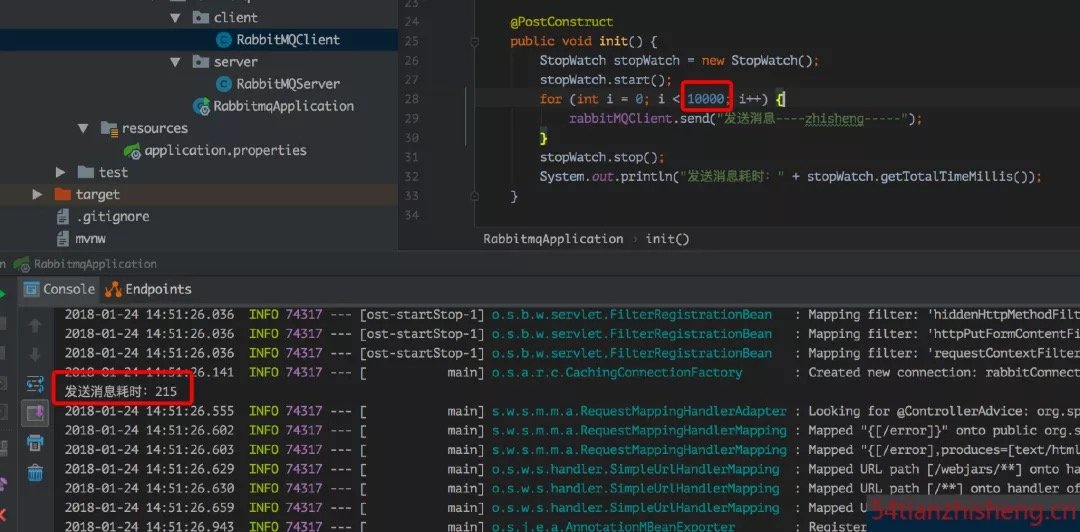Open the Endpoints tab
Screen dimensions: 1080x532
pyautogui.click(x=148, y=289)
